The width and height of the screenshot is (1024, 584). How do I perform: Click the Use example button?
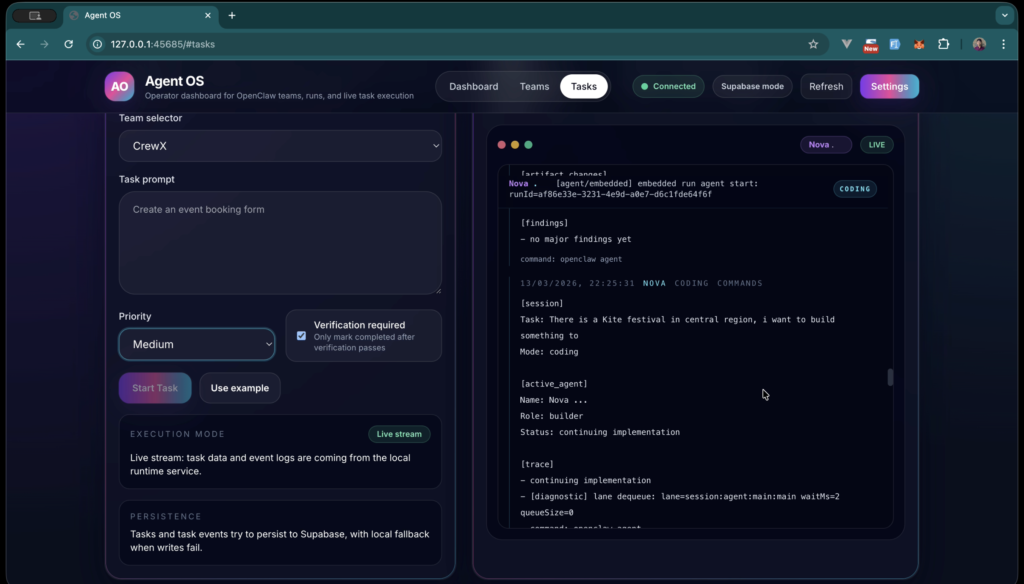[239, 388]
